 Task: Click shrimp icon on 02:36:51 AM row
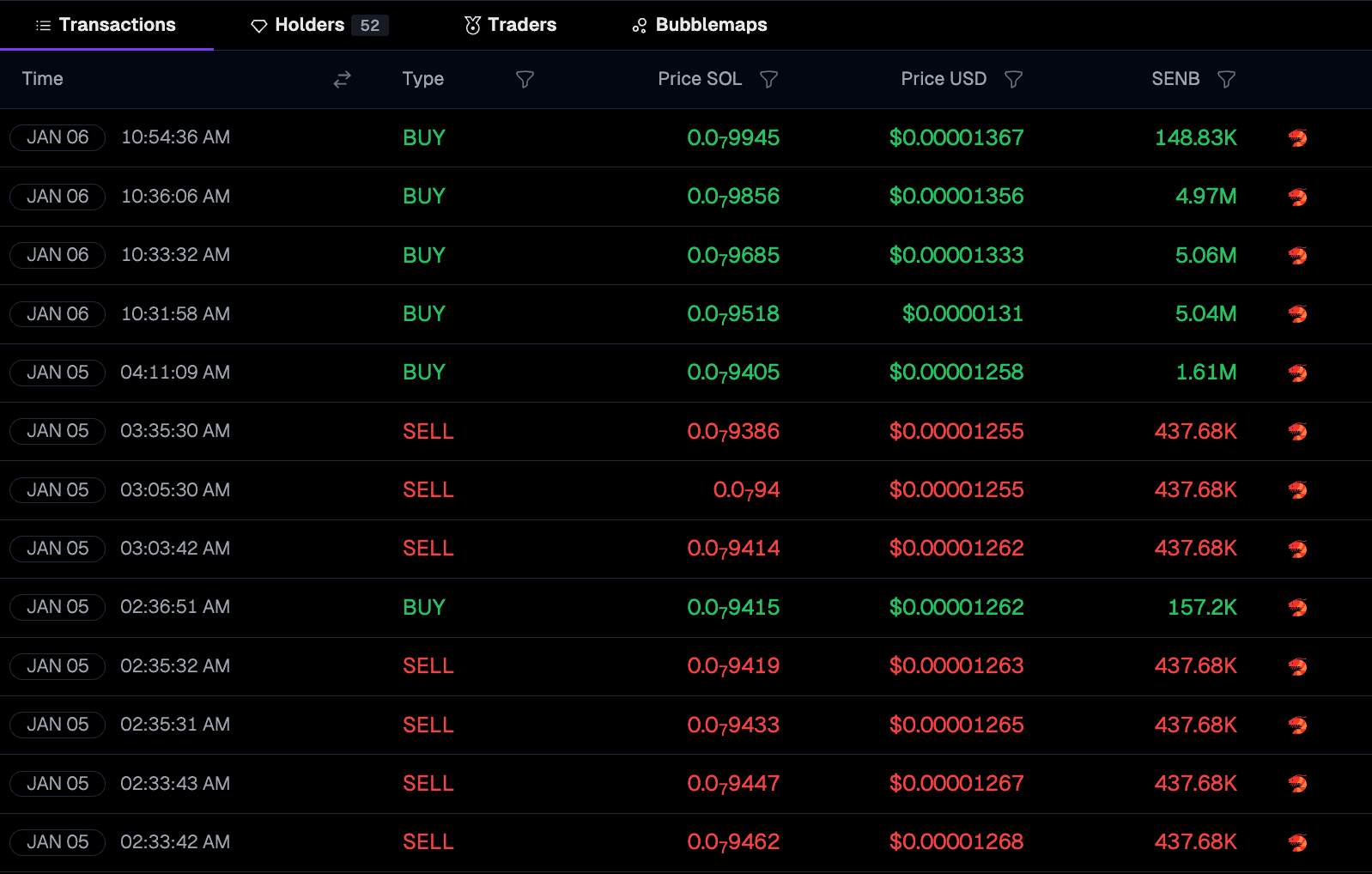1297,608
